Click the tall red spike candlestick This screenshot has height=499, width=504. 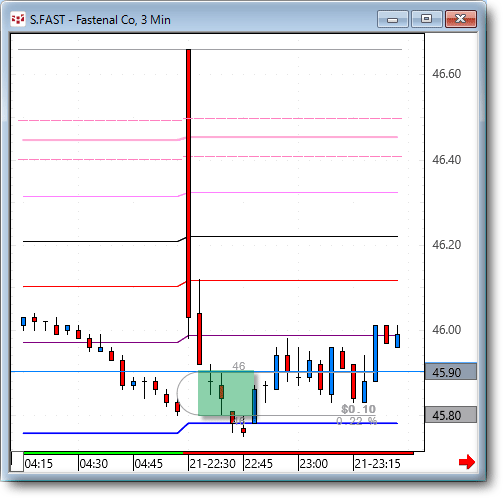click(x=189, y=183)
